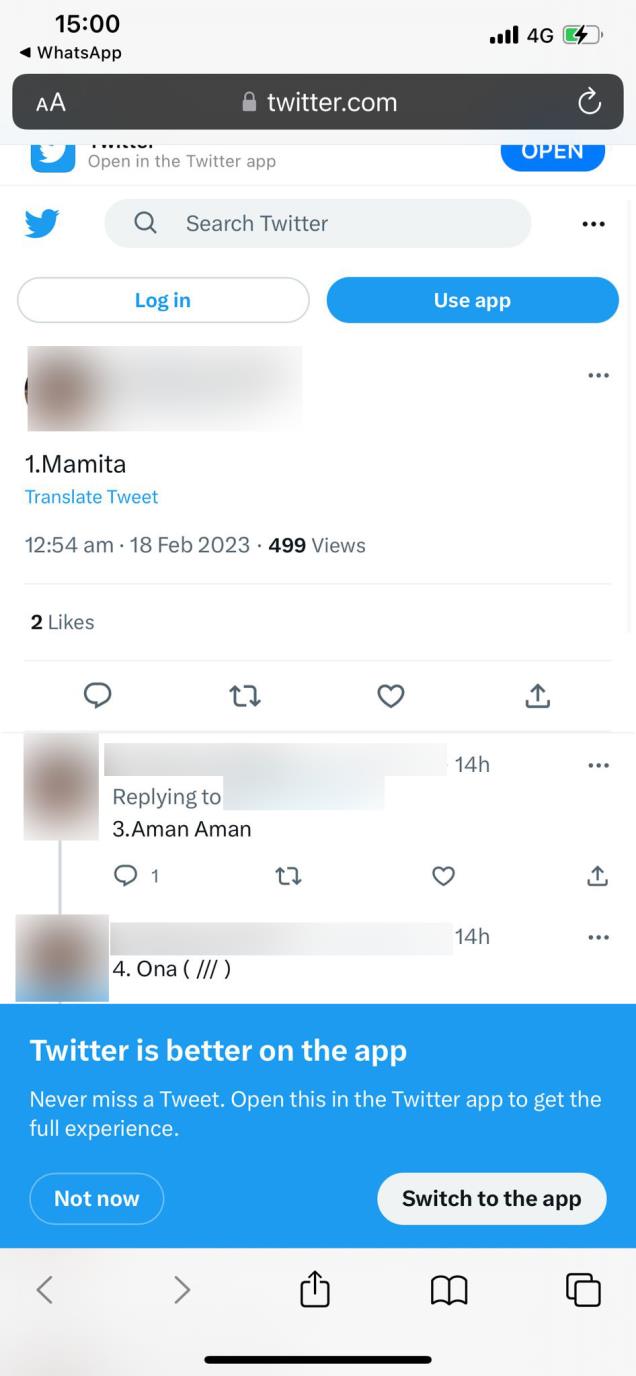The width and height of the screenshot is (636, 1376).
Task: Open the AA text size menu
Action: (50, 102)
